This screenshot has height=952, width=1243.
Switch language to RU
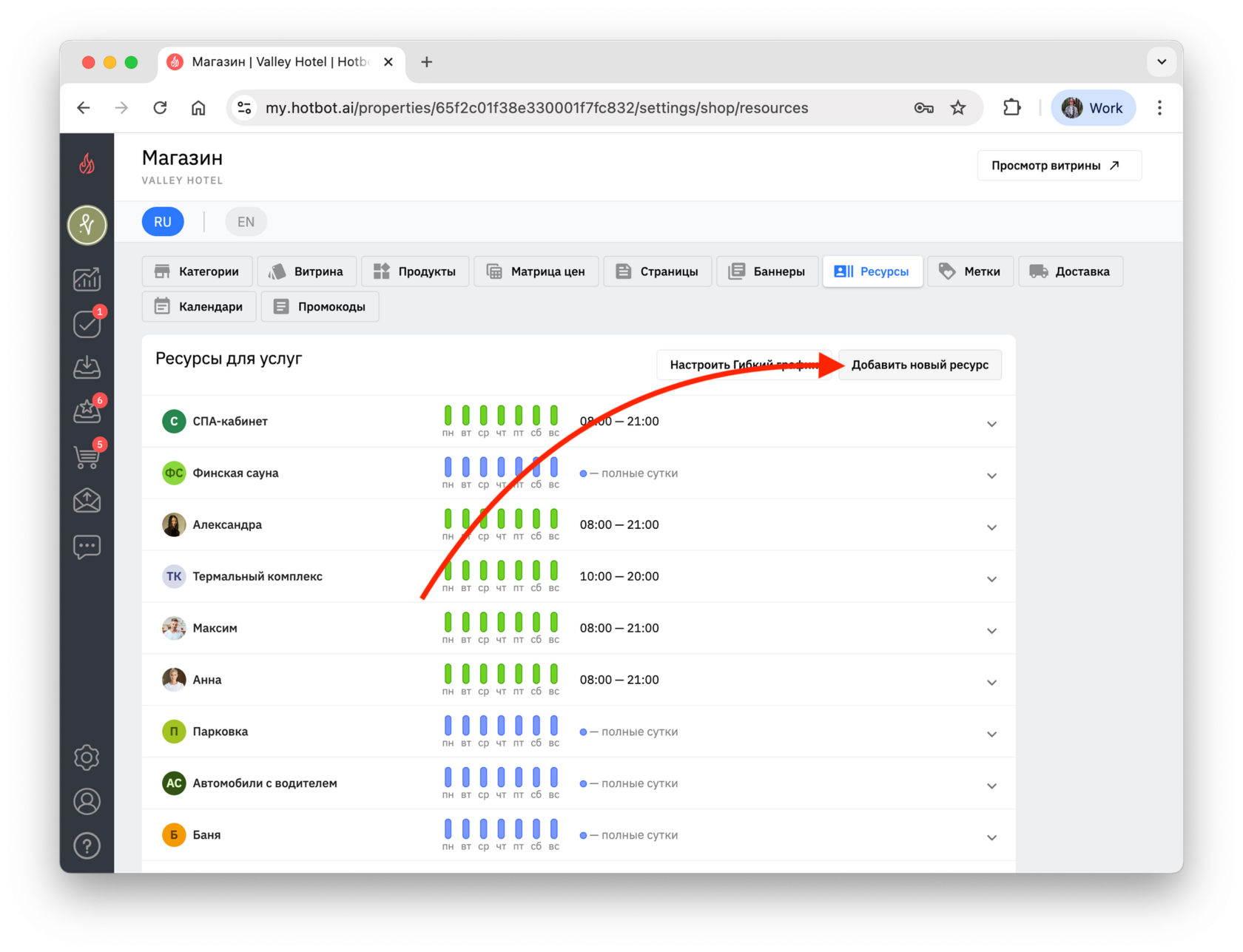(x=163, y=222)
